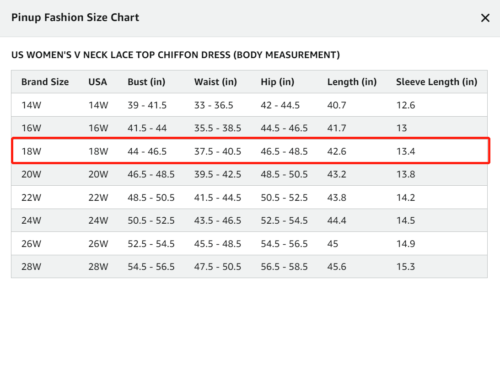Click the Length (in) column header
Image resolution: width=500 pixels, height=376 pixels.
352,82
